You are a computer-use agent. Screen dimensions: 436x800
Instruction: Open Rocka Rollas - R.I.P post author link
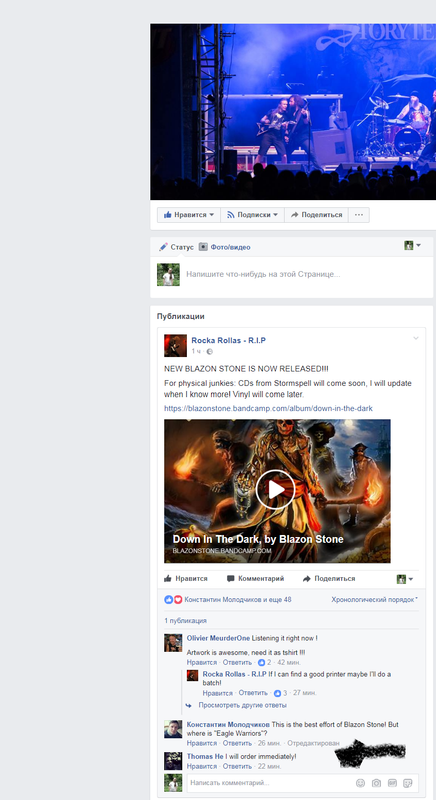tap(228, 340)
